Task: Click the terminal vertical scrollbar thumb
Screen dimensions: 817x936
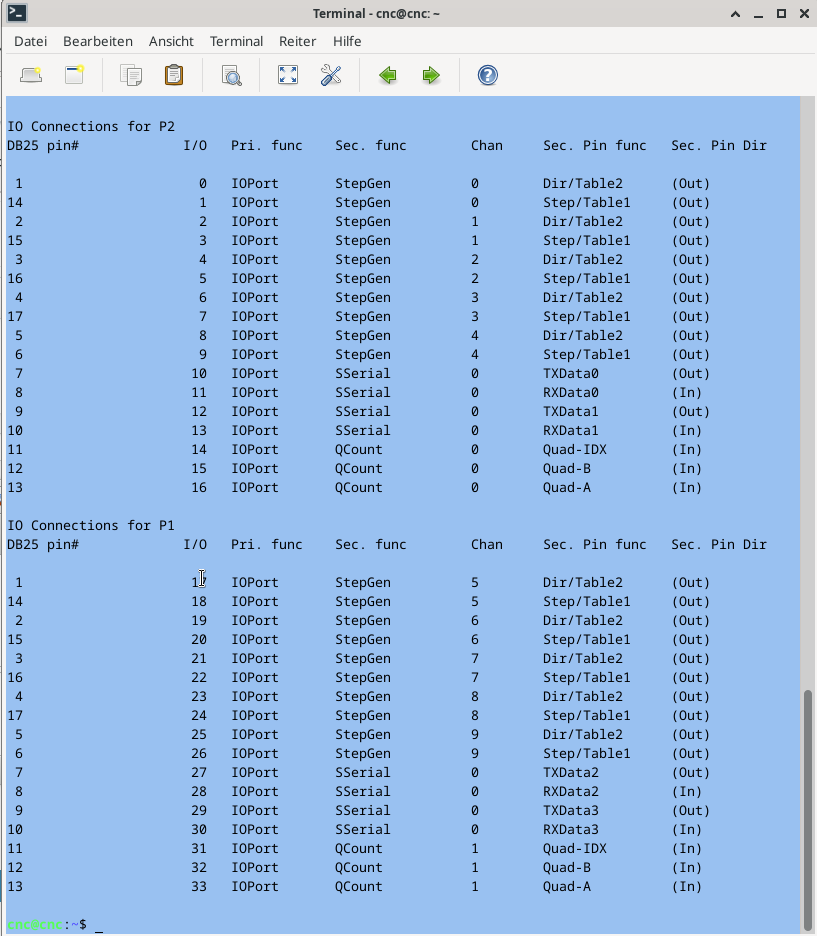Action: [808, 809]
